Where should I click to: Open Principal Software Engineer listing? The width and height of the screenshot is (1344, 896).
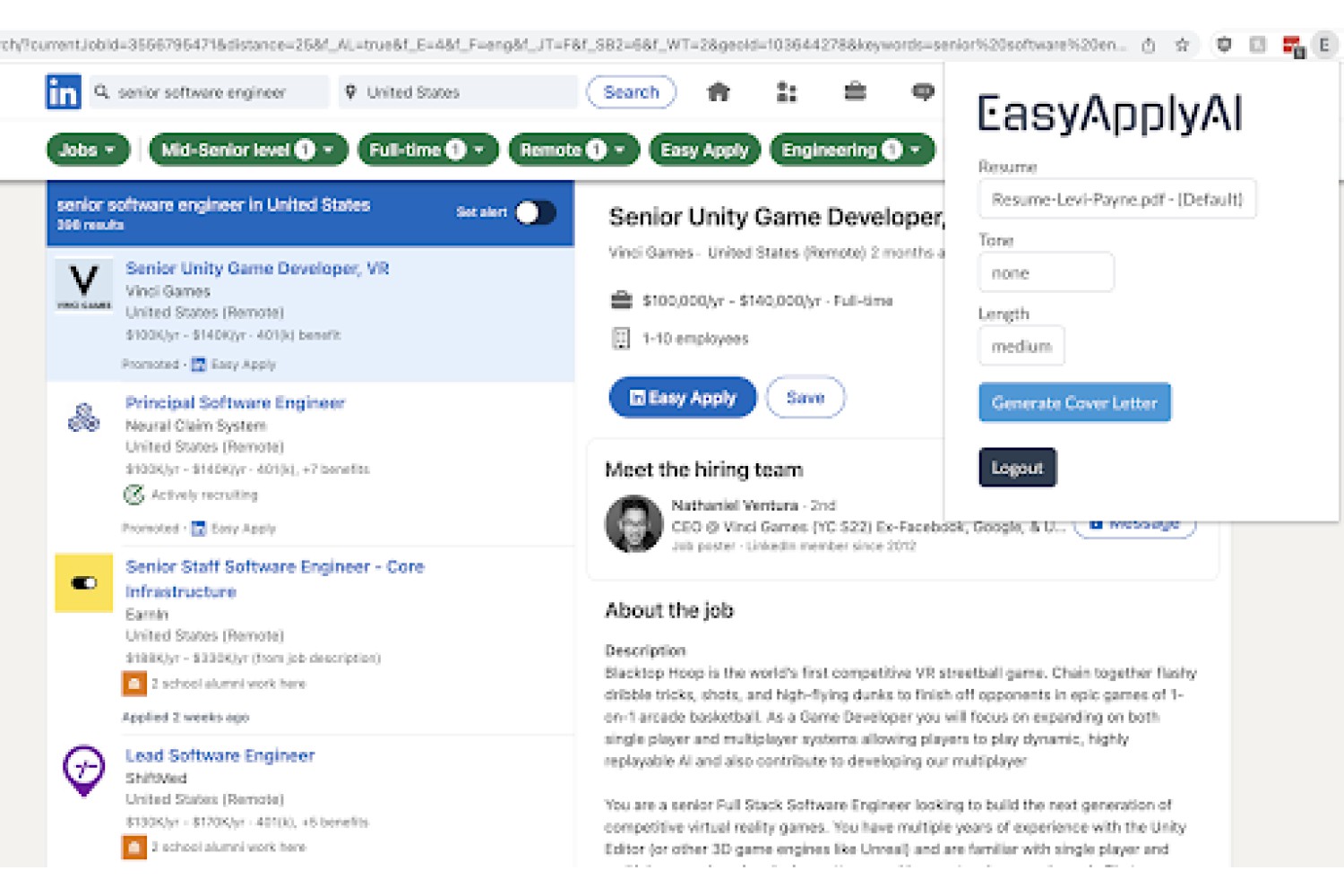[x=235, y=402]
